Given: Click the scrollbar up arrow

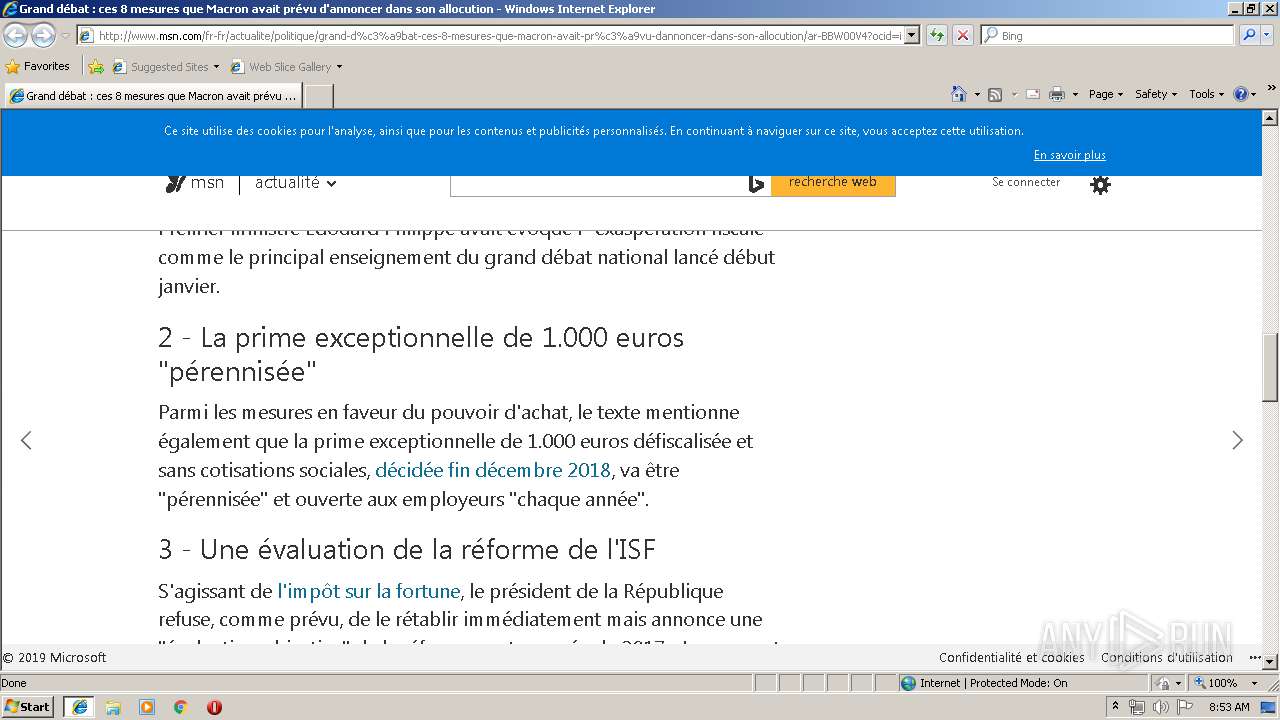Looking at the screenshot, I should click(x=1271, y=118).
